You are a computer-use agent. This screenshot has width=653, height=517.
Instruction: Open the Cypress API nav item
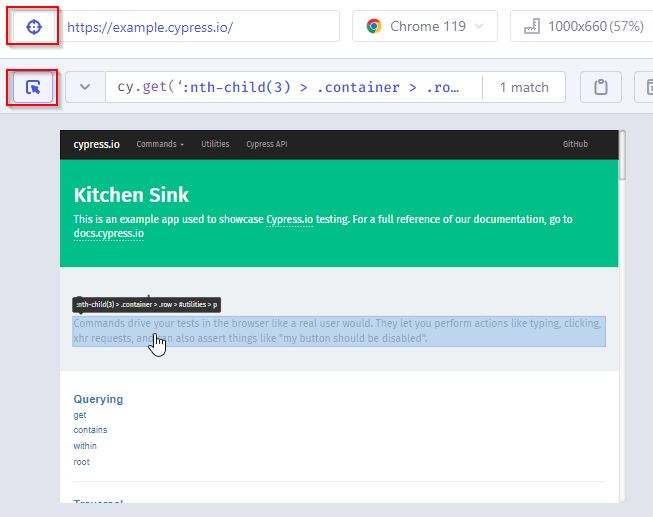click(x=267, y=144)
